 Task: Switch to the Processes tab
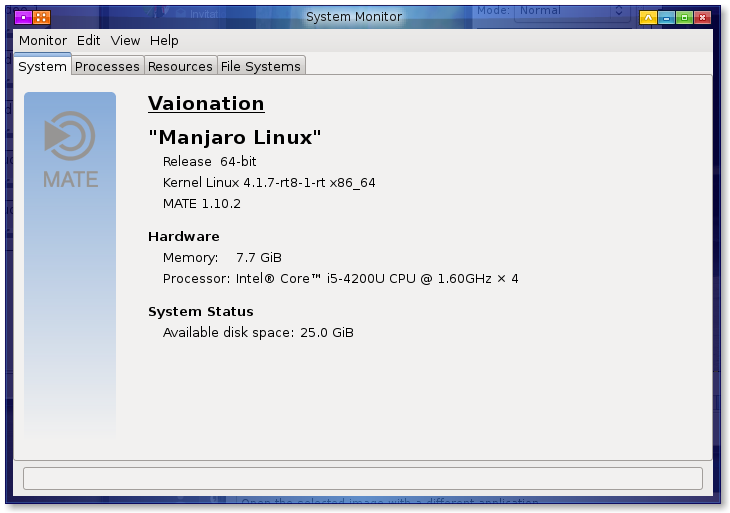[107, 67]
